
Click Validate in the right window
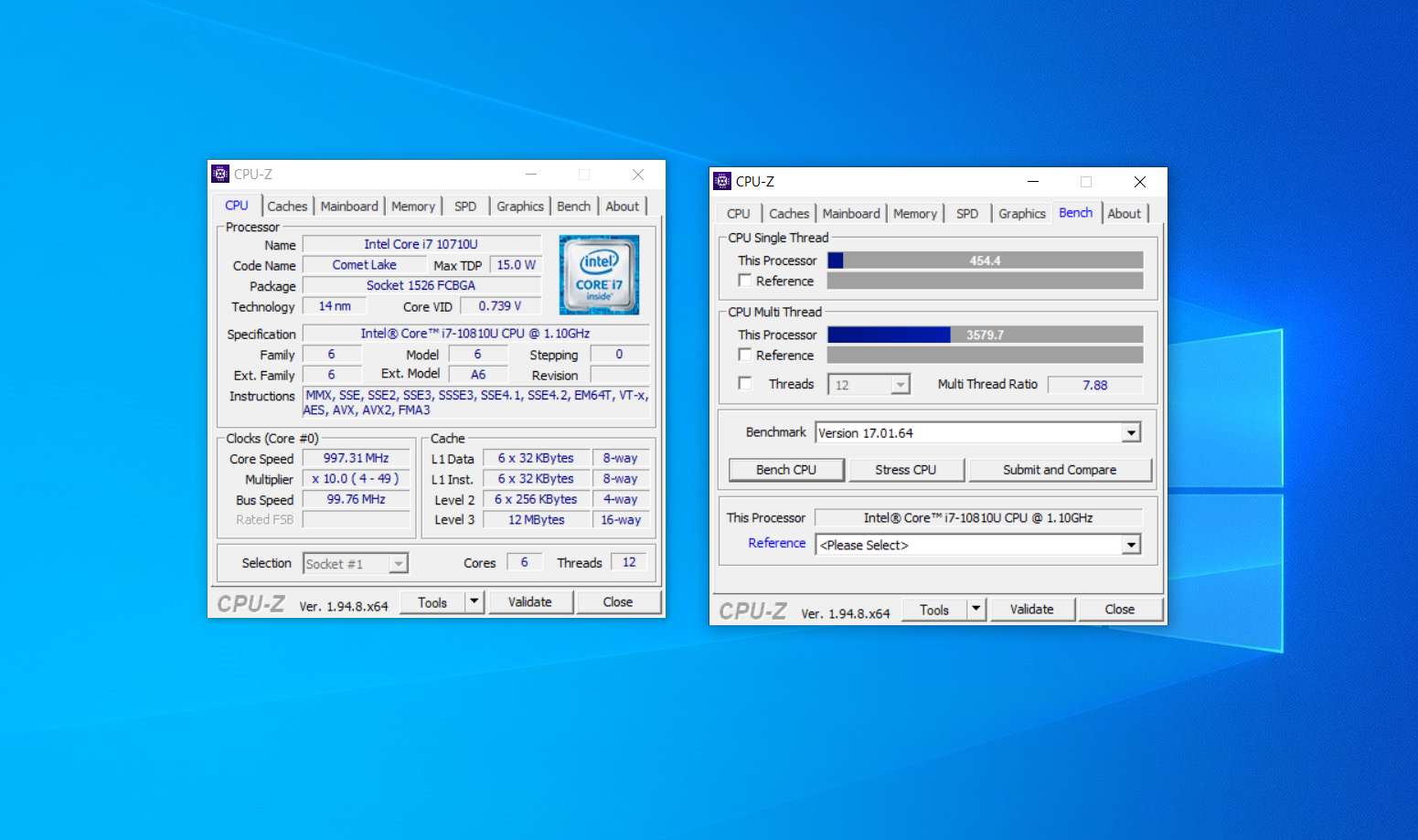1032,610
